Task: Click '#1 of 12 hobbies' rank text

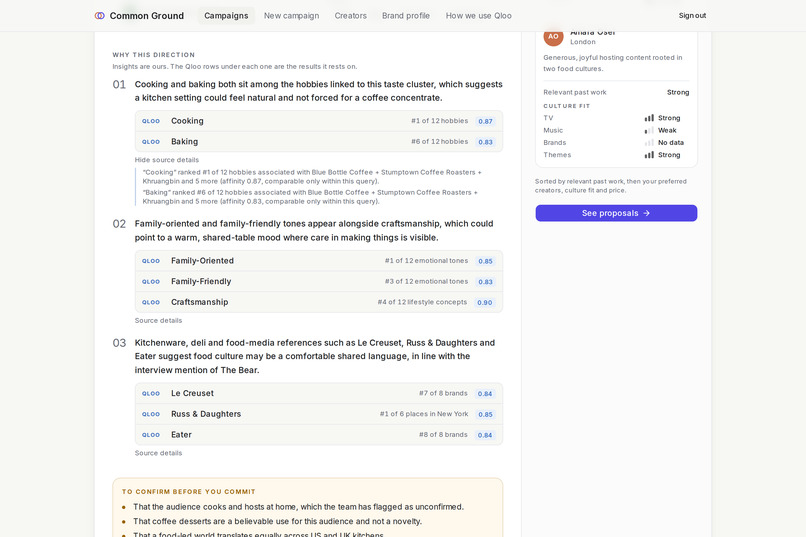Action: [x=439, y=121]
